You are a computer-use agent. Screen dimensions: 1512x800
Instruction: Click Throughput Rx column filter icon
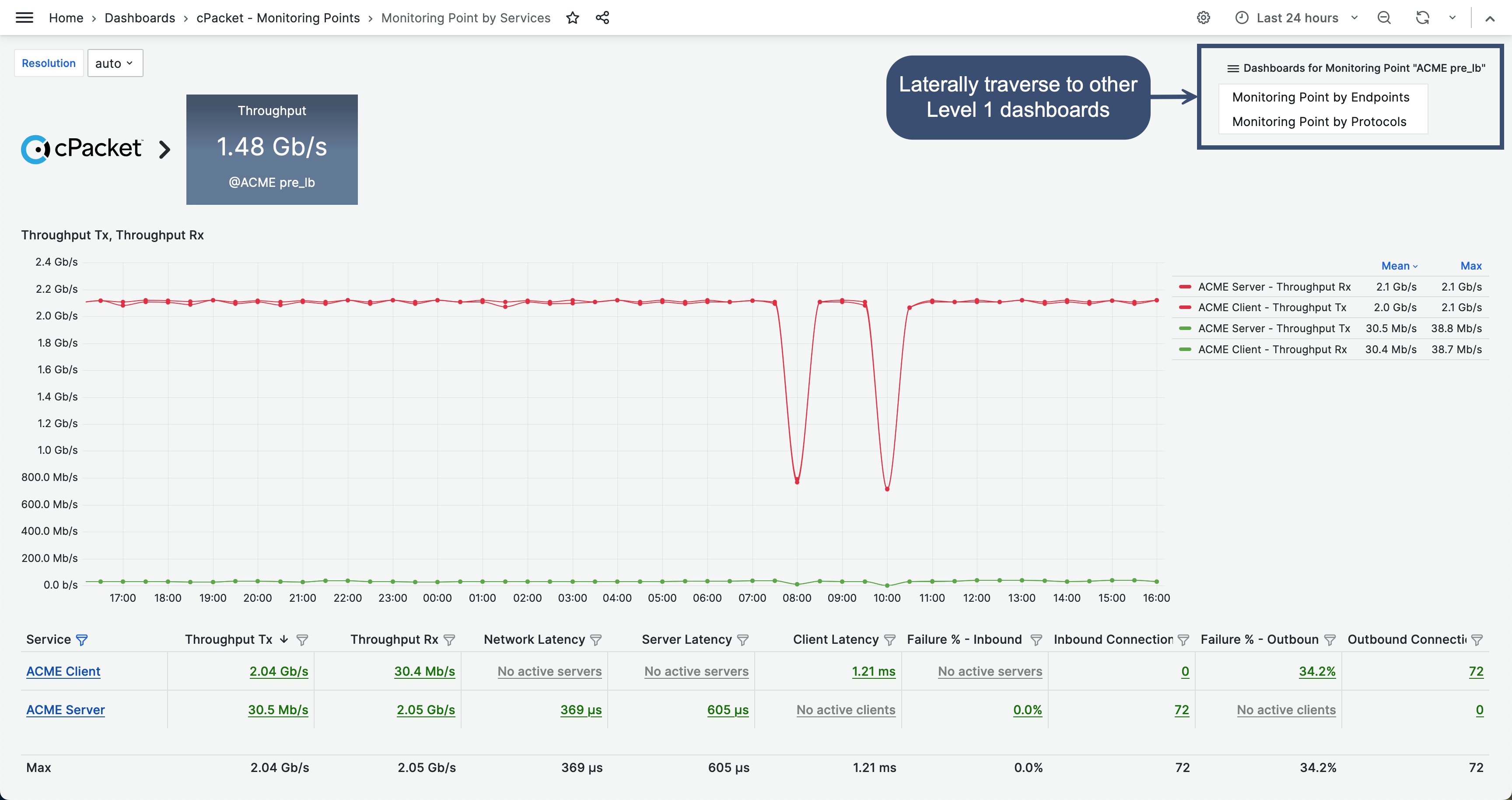tap(449, 640)
